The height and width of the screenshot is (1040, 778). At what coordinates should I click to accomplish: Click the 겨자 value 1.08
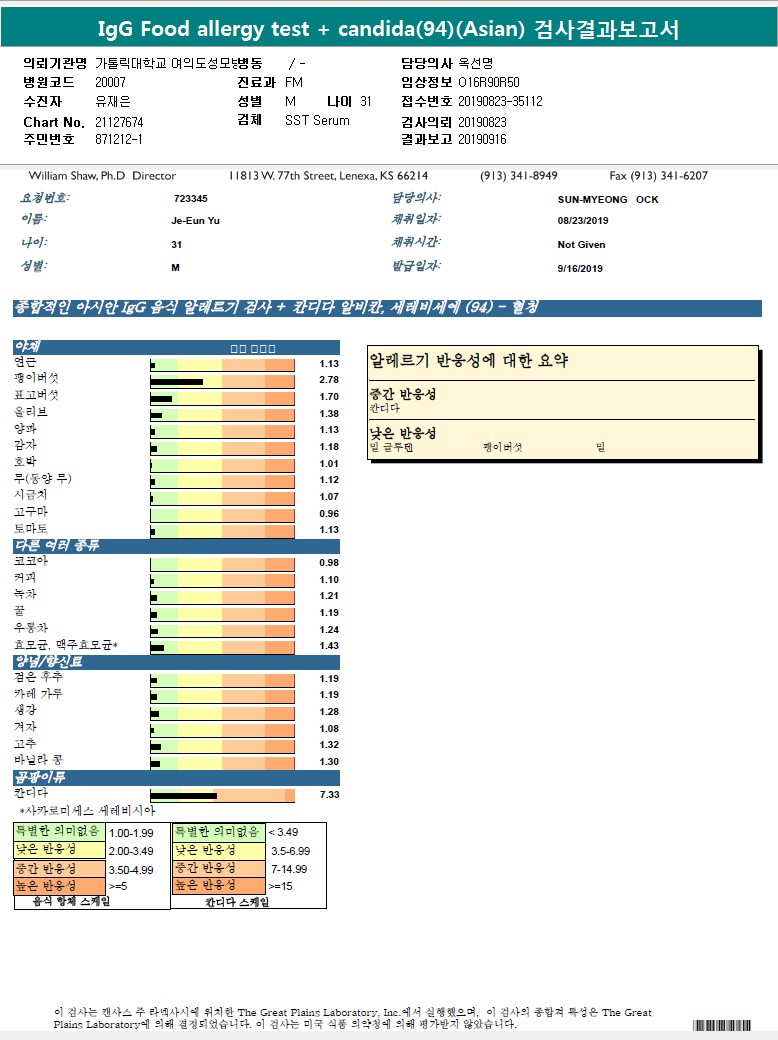329,728
